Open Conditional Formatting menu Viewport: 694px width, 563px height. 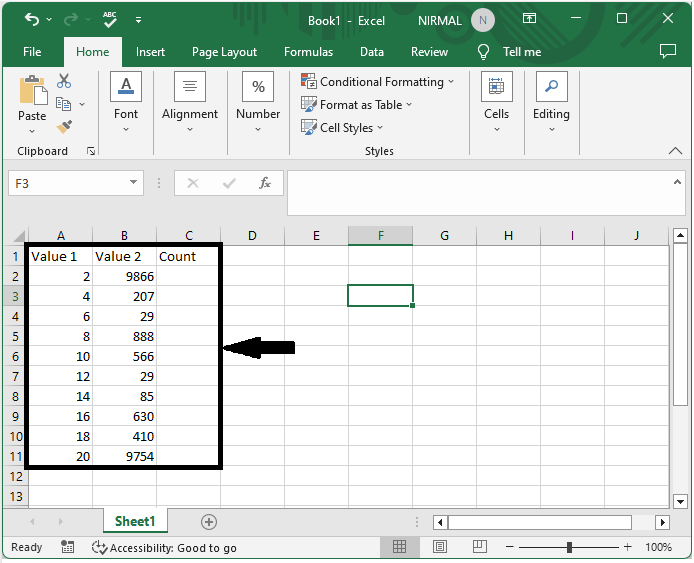[x=378, y=82]
